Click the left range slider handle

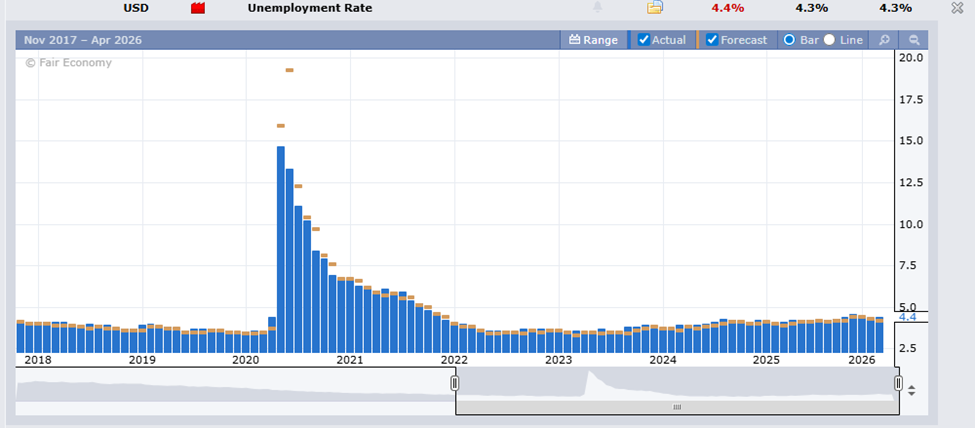tap(455, 383)
